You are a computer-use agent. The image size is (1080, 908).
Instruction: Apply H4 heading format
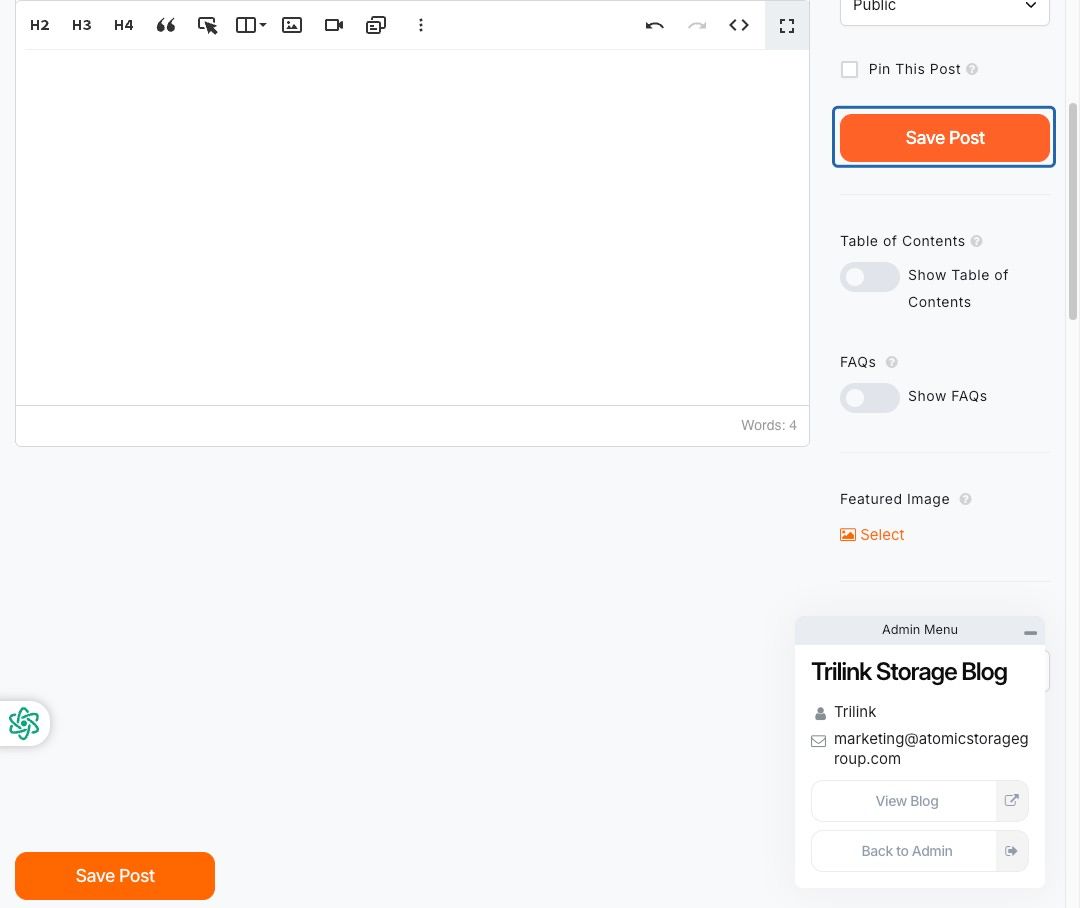[x=123, y=25]
